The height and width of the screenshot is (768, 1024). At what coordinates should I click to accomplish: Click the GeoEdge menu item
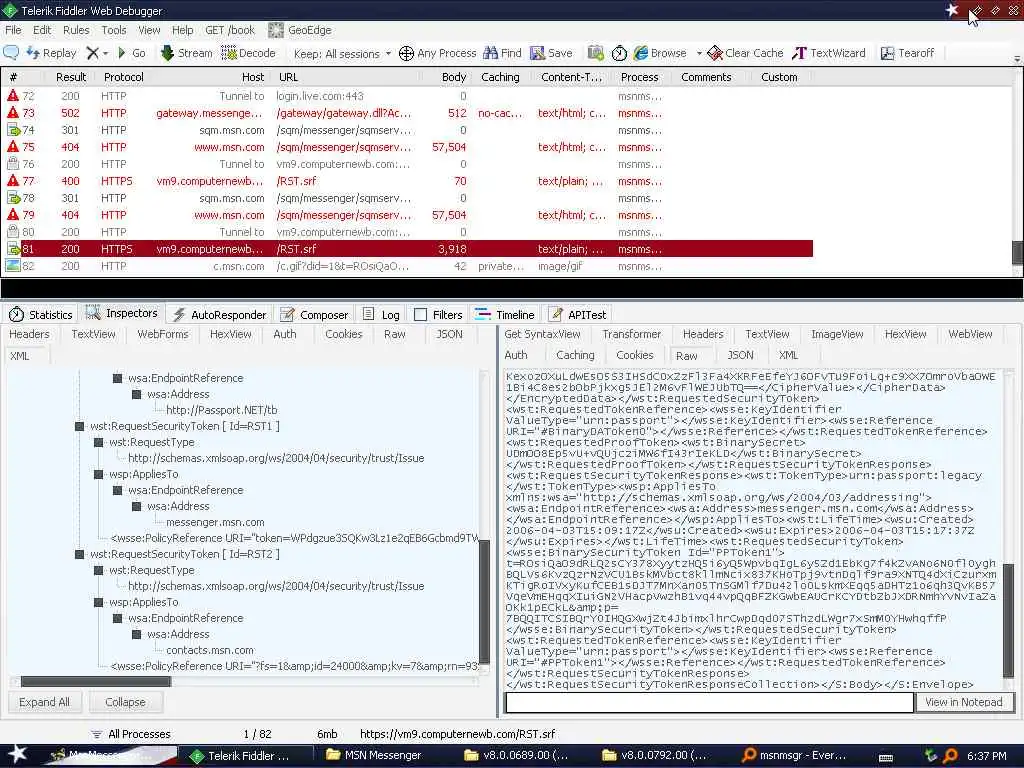[x=300, y=30]
